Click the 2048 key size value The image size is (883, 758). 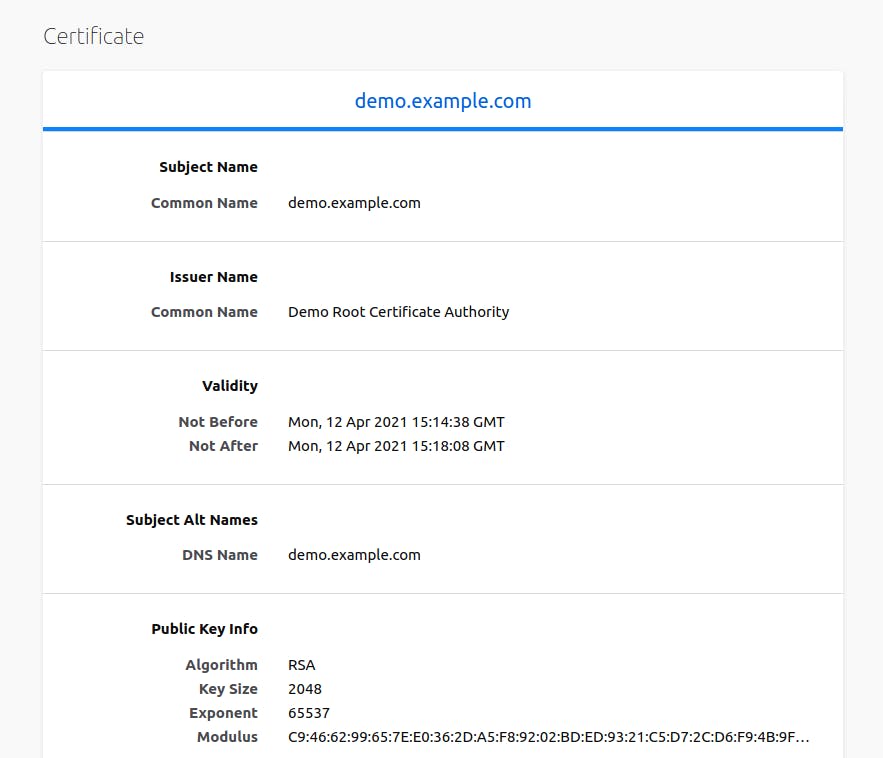304,689
